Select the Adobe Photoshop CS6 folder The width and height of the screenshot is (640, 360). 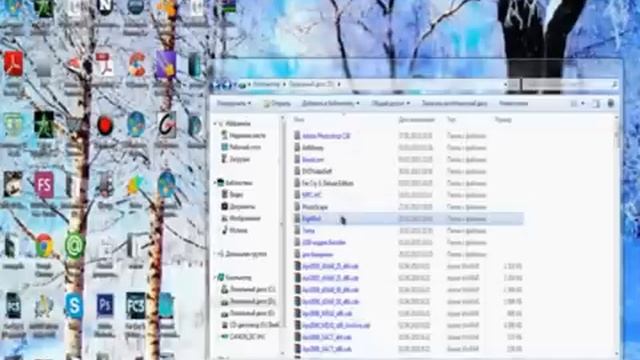click(326, 136)
